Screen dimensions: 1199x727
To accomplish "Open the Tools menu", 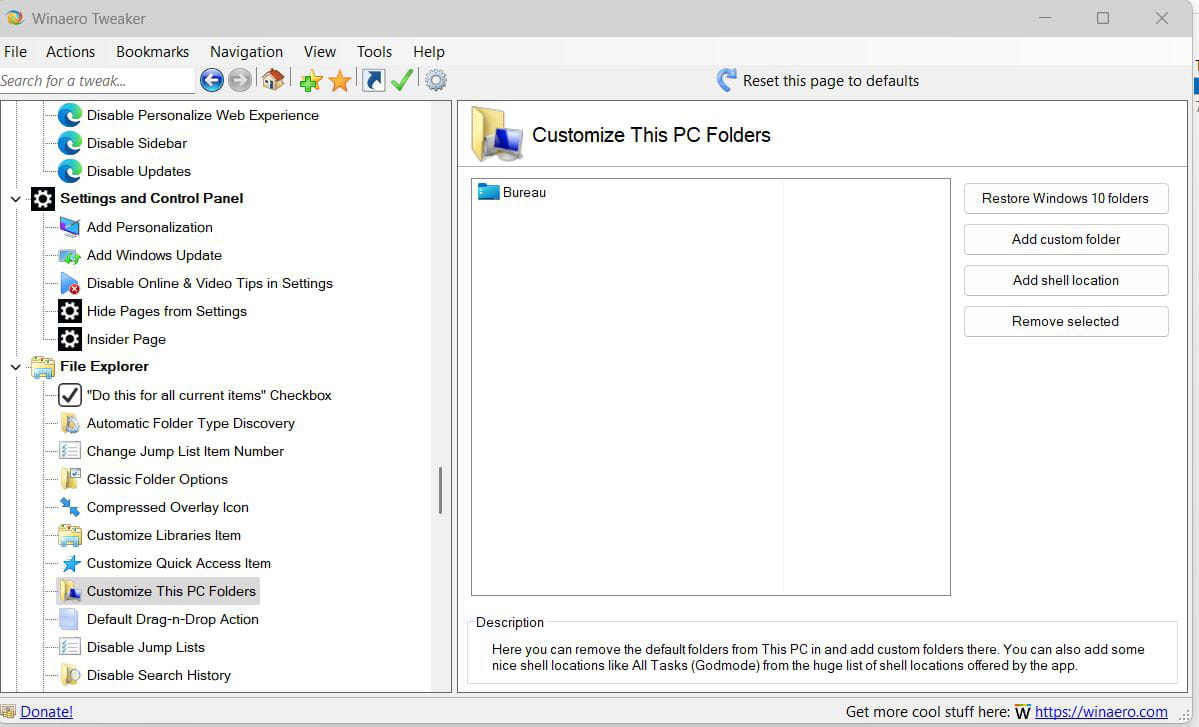I will [x=374, y=51].
